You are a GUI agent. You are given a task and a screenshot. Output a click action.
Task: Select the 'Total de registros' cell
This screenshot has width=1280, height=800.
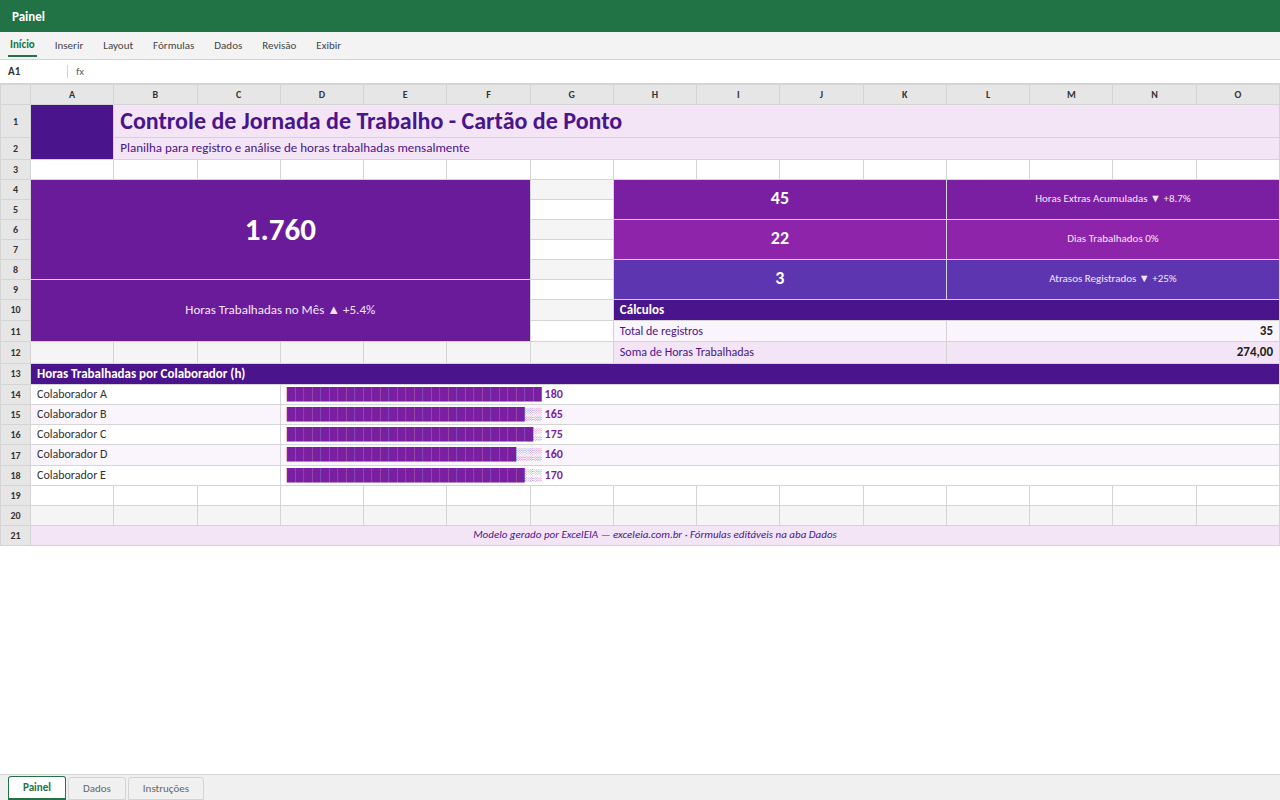coord(780,331)
